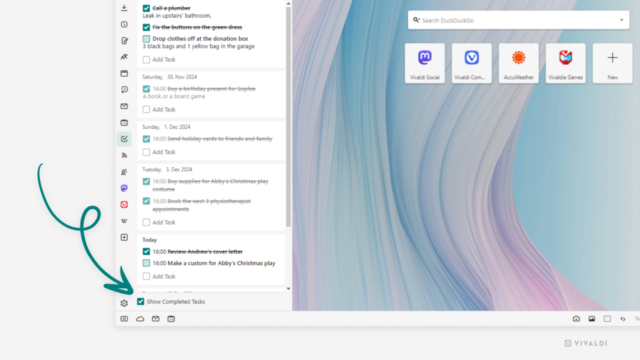Complete 'Drop clothes off at the donation box'

click(146, 39)
